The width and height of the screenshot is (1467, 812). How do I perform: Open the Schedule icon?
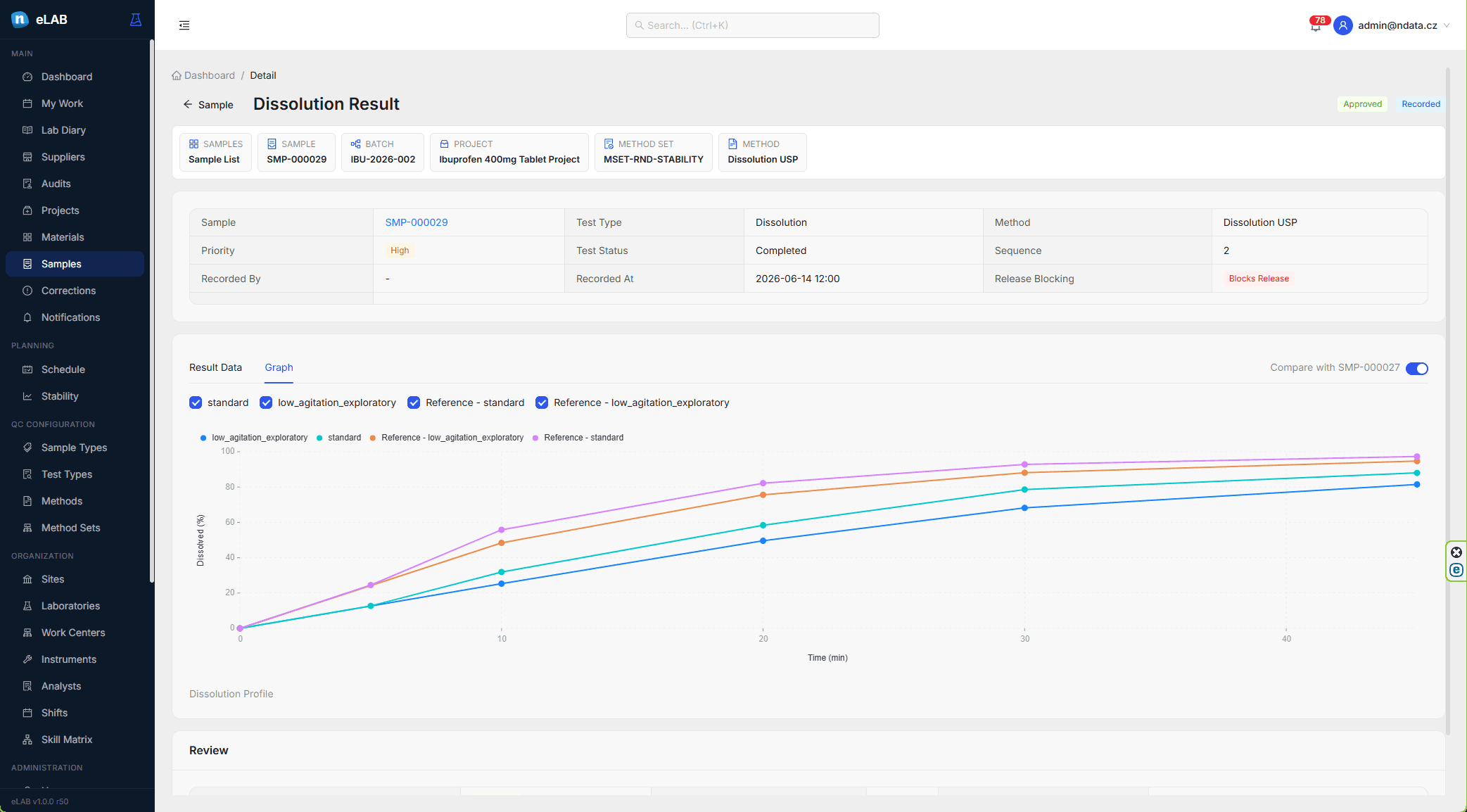point(27,369)
